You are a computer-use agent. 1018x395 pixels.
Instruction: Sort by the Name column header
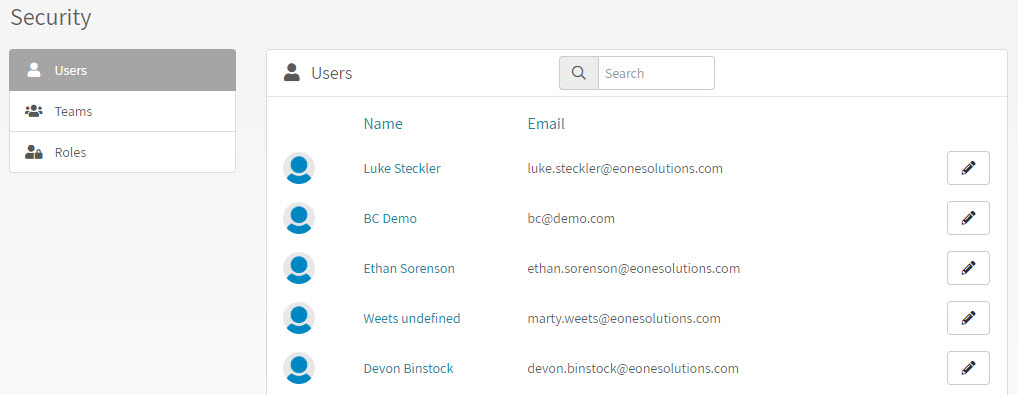[383, 123]
